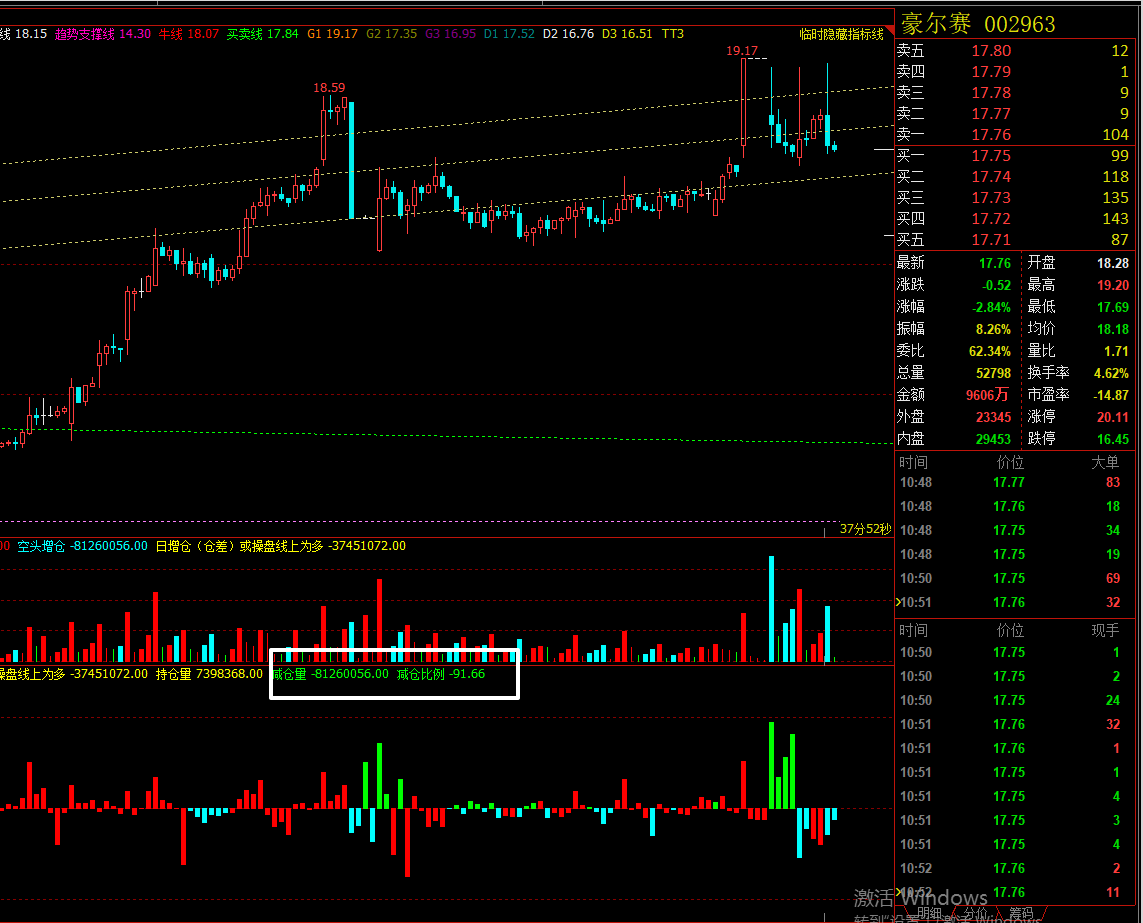Click the 委比 value 62.34%

tap(990, 351)
